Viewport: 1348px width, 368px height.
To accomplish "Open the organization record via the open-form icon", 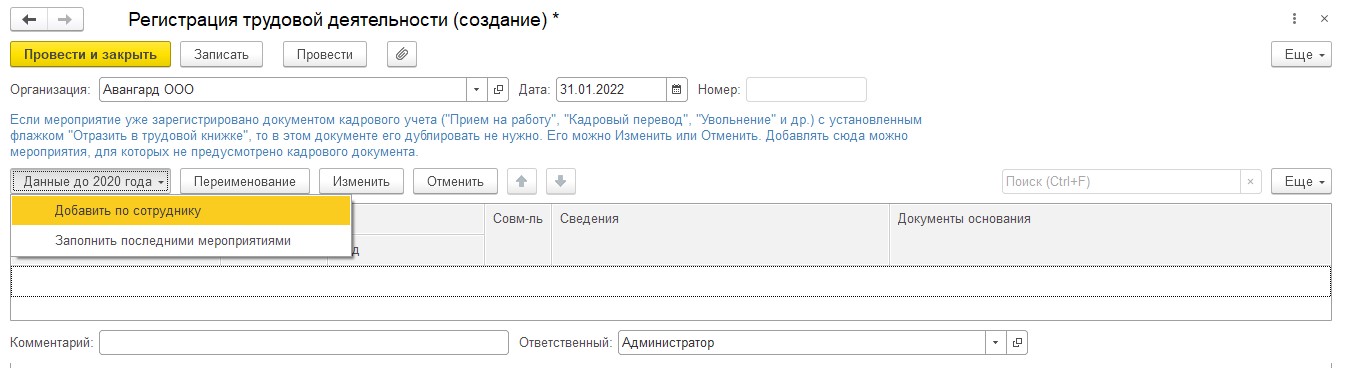I will [x=499, y=90].
